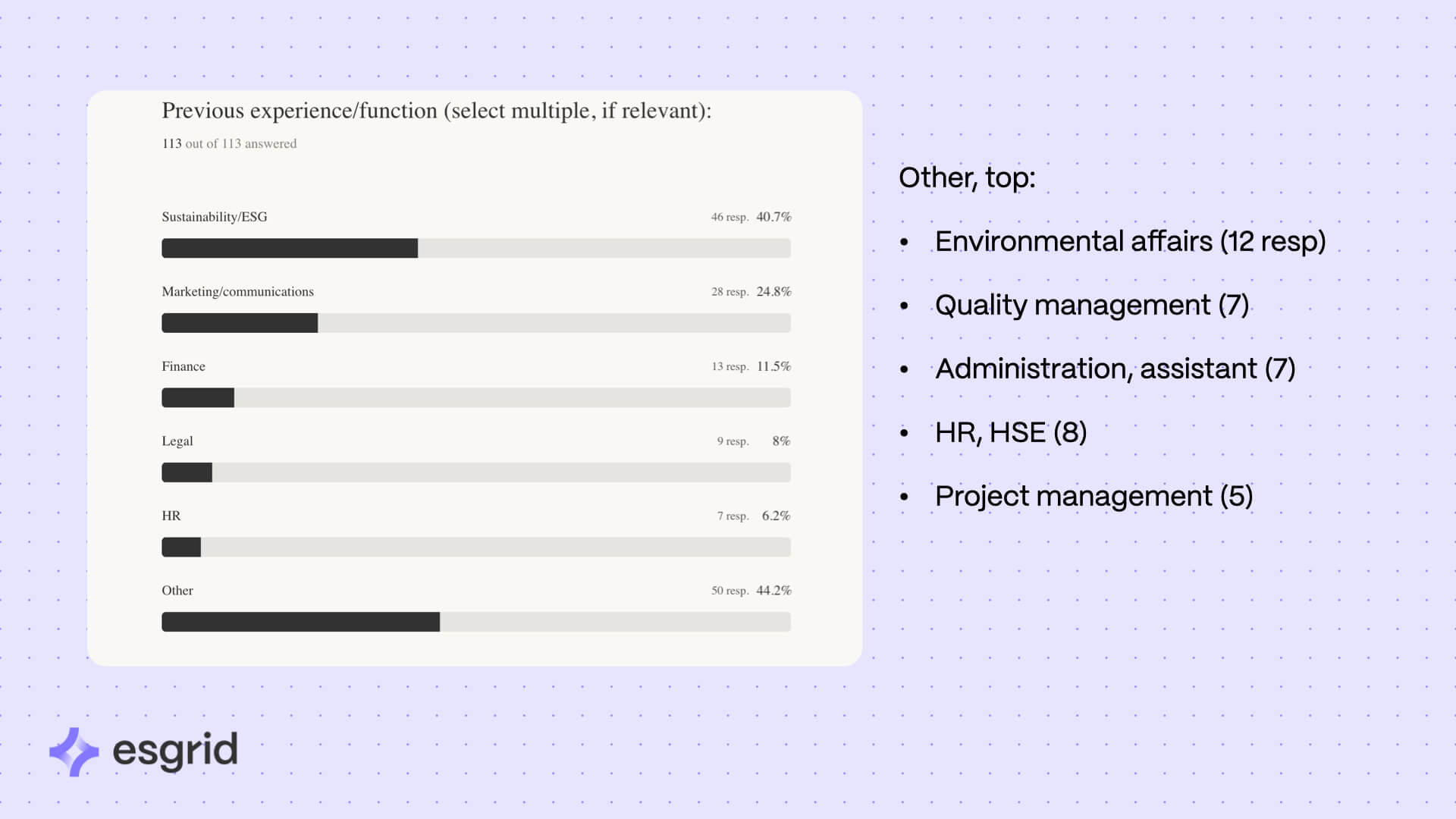Click the Marketing/communications label

[x=237, y=292]
